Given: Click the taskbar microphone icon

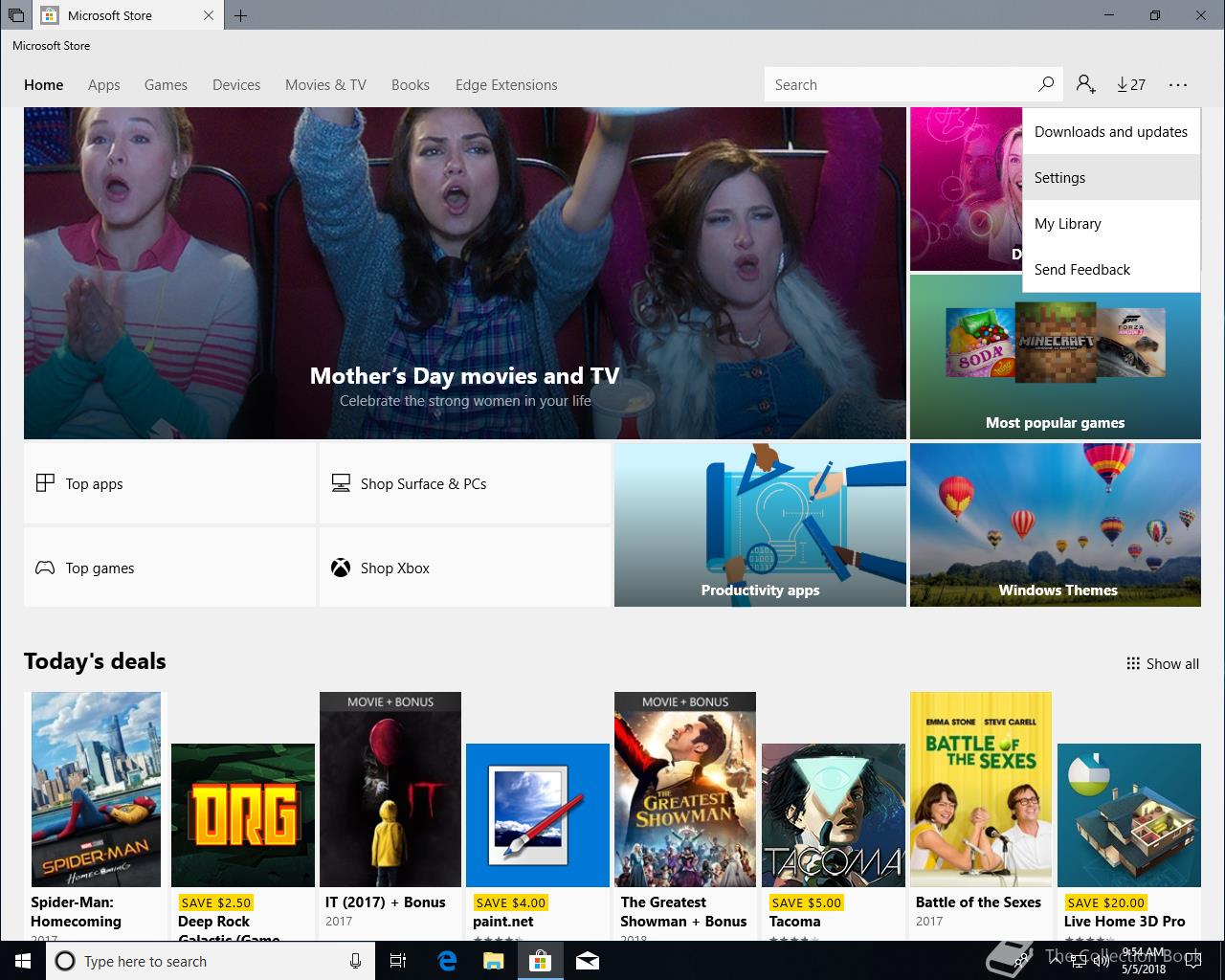Looking at the screenshot, I should click(356, 961).
